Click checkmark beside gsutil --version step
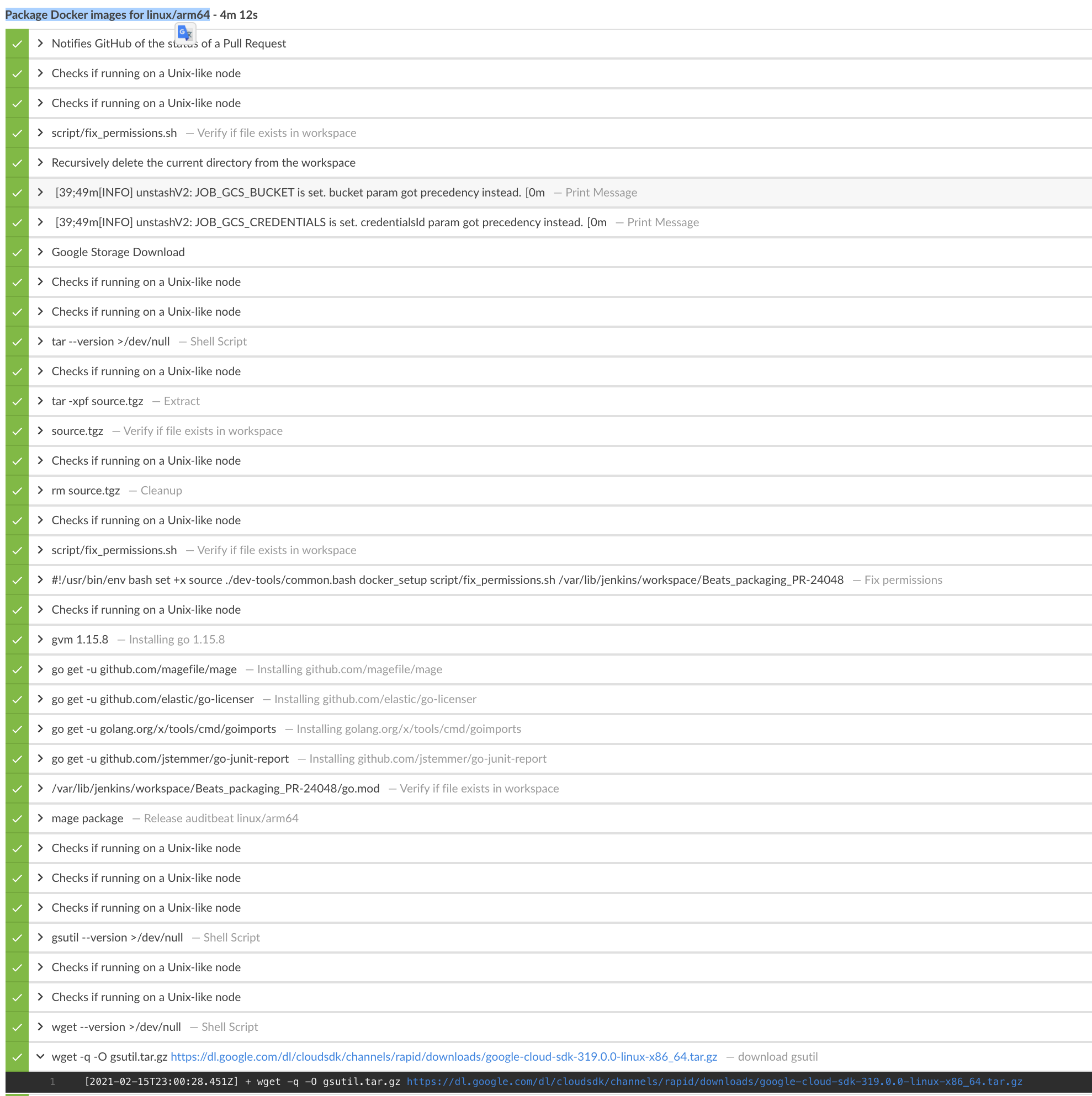The height and width of the screenshot is (1096, 1092). (17, 938)
